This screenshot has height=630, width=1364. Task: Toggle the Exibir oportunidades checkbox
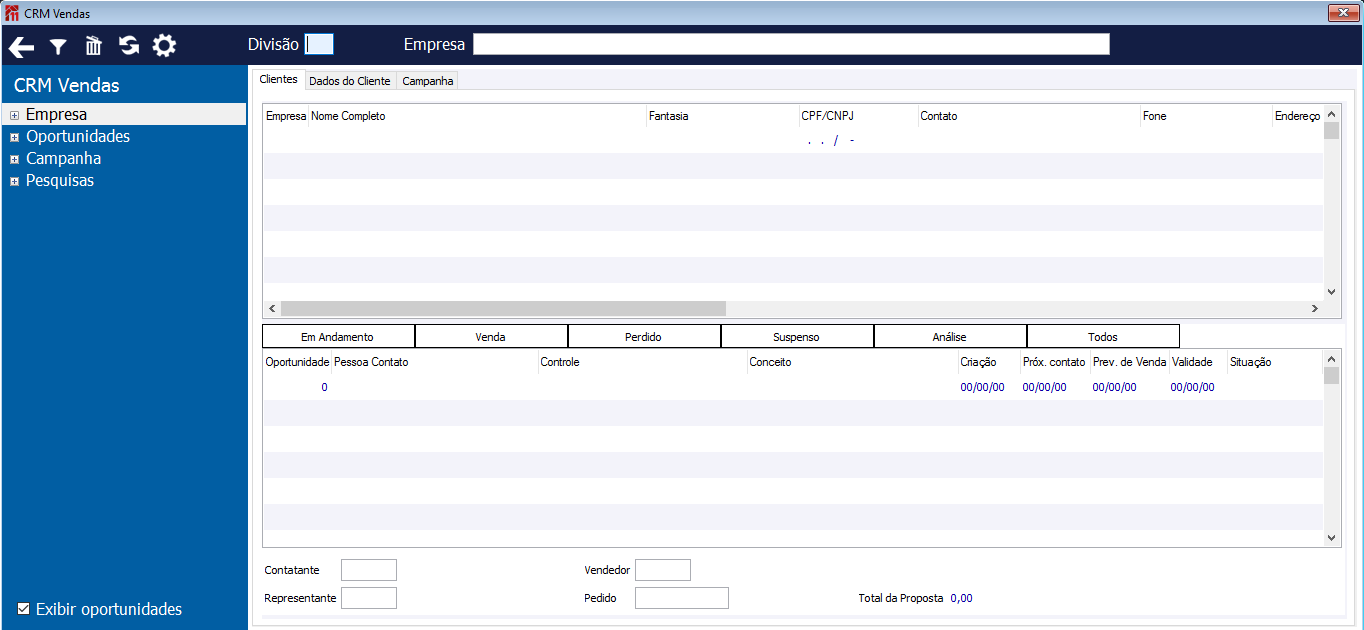click(24, 609)
